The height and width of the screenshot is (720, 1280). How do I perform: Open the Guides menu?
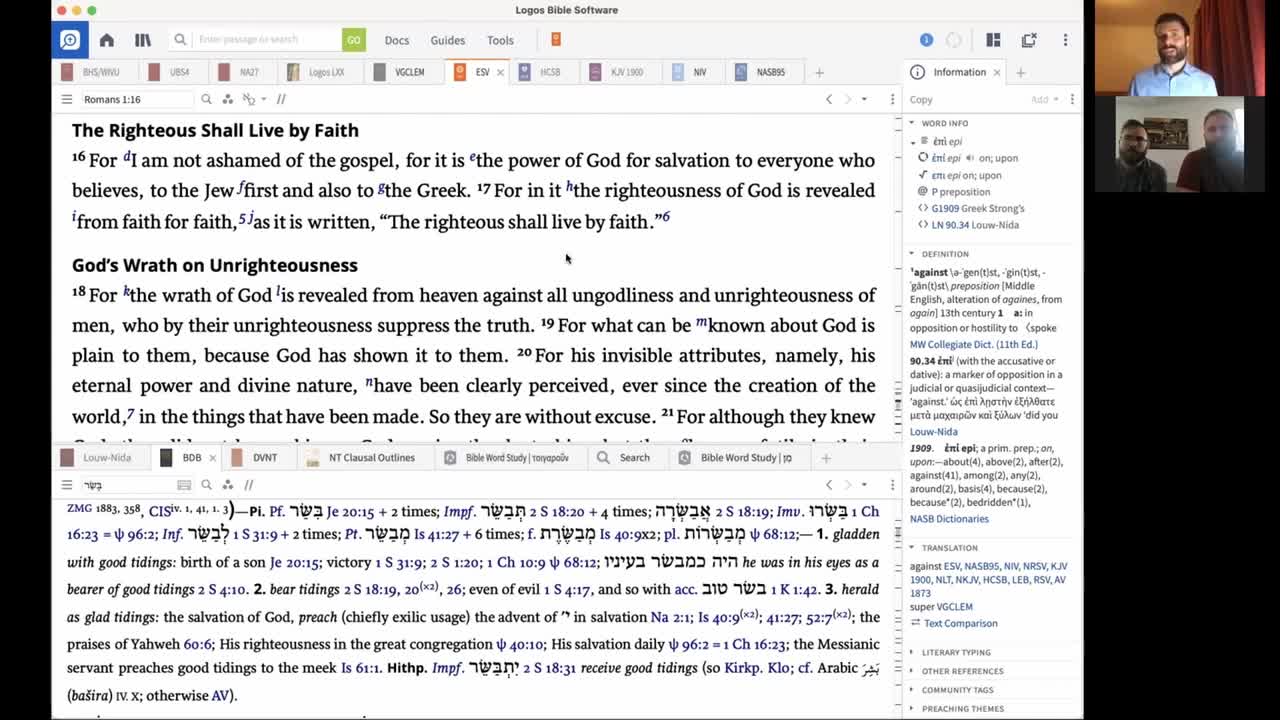448,40
